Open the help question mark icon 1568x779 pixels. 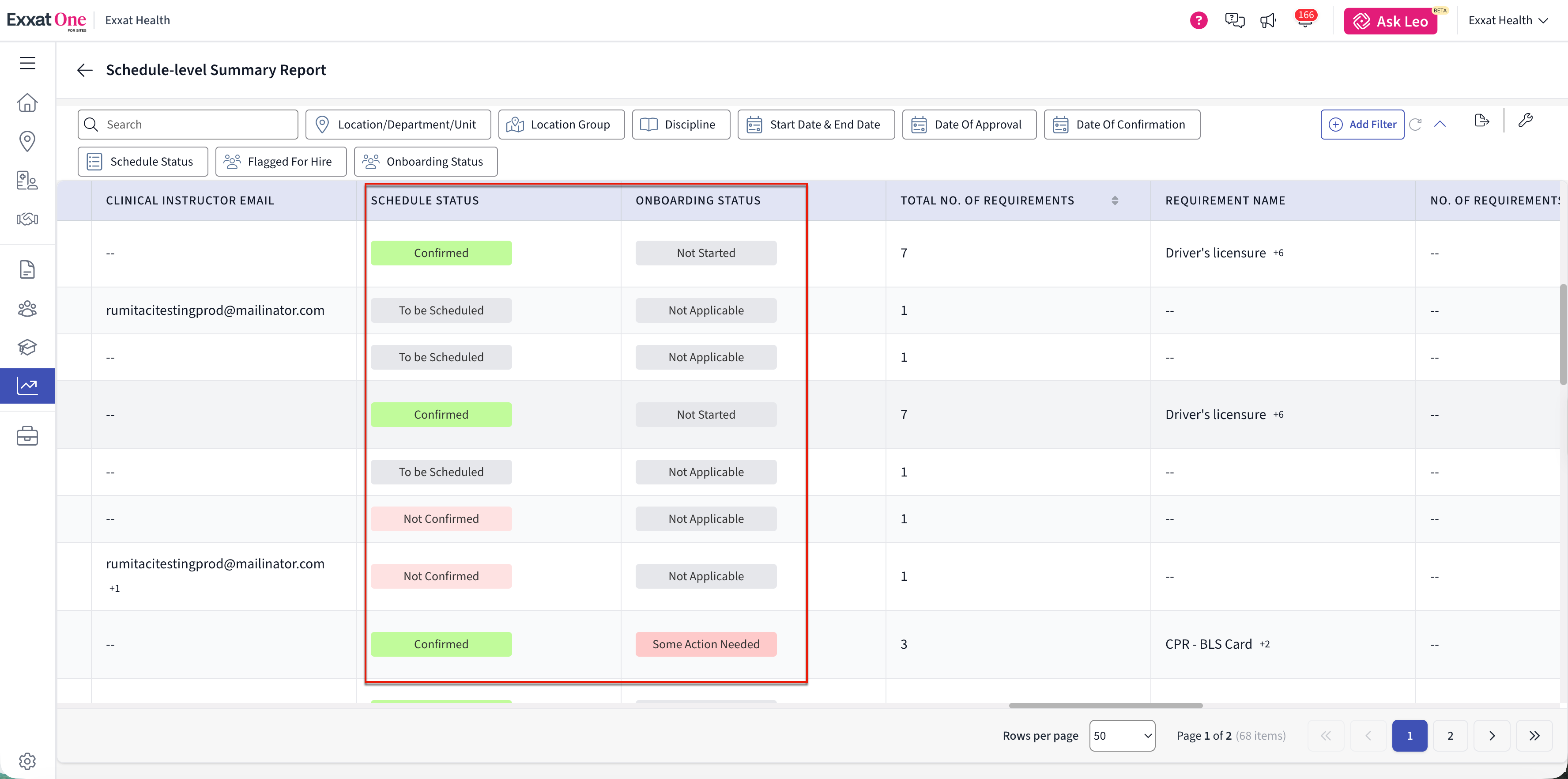click(x=1199, y=21)
